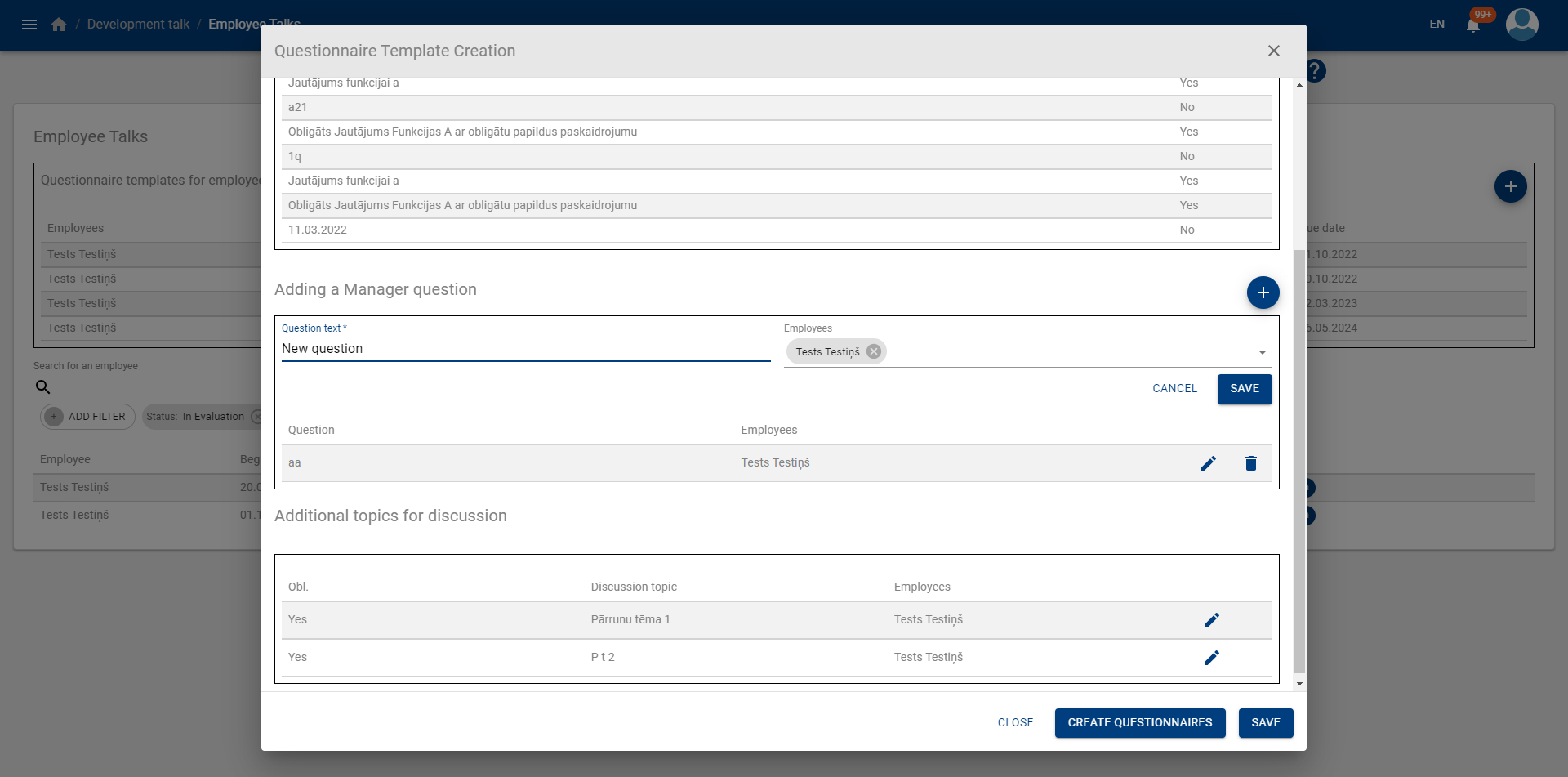Click the search magnifier icon for employees
The height and width of the screenshot is (777, 1568).
(43, 387)
